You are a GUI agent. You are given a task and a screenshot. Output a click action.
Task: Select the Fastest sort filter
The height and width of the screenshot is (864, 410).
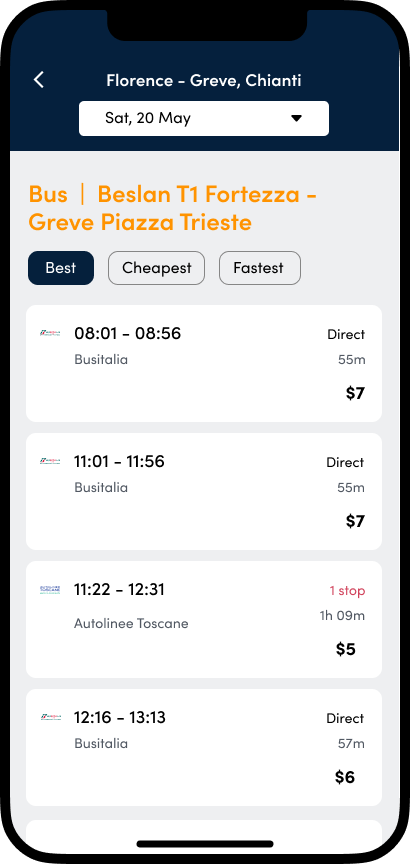[x=260, y=268]
